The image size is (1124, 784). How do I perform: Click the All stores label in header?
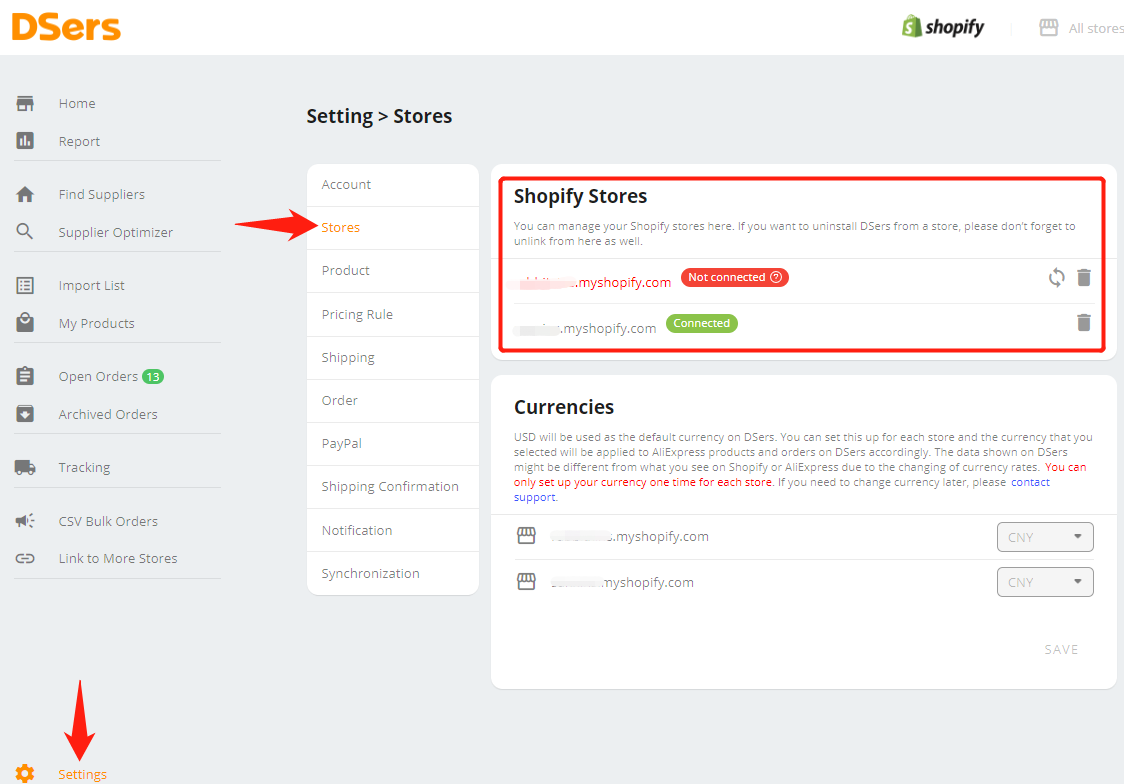[1096, 29]
